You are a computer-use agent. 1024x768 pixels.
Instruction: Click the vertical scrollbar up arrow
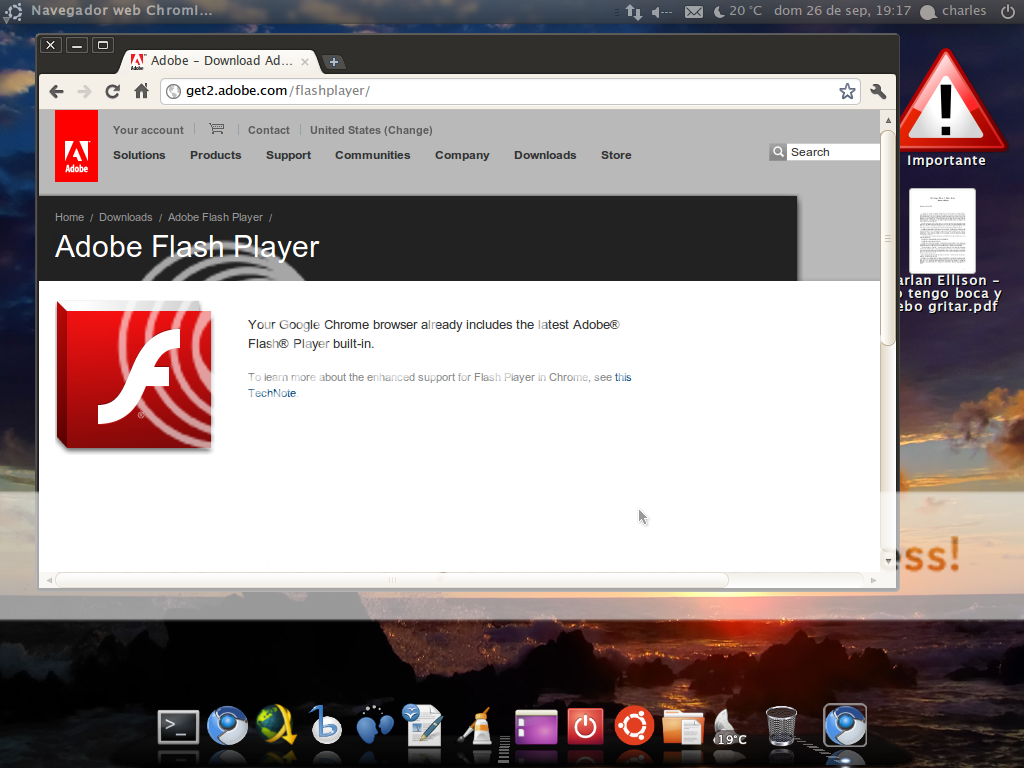(x=888, y=121)
